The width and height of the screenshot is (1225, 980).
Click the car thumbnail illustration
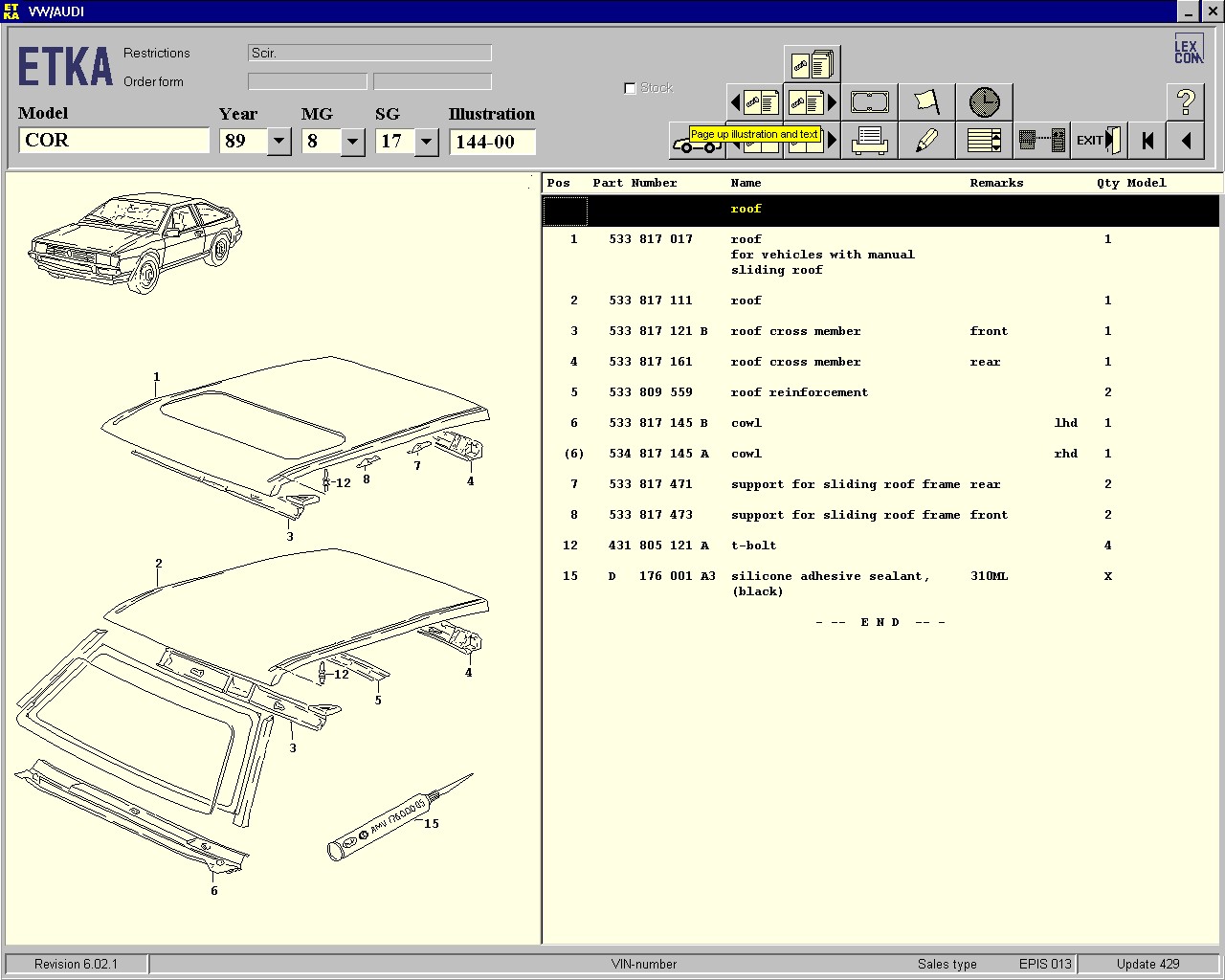134,241
